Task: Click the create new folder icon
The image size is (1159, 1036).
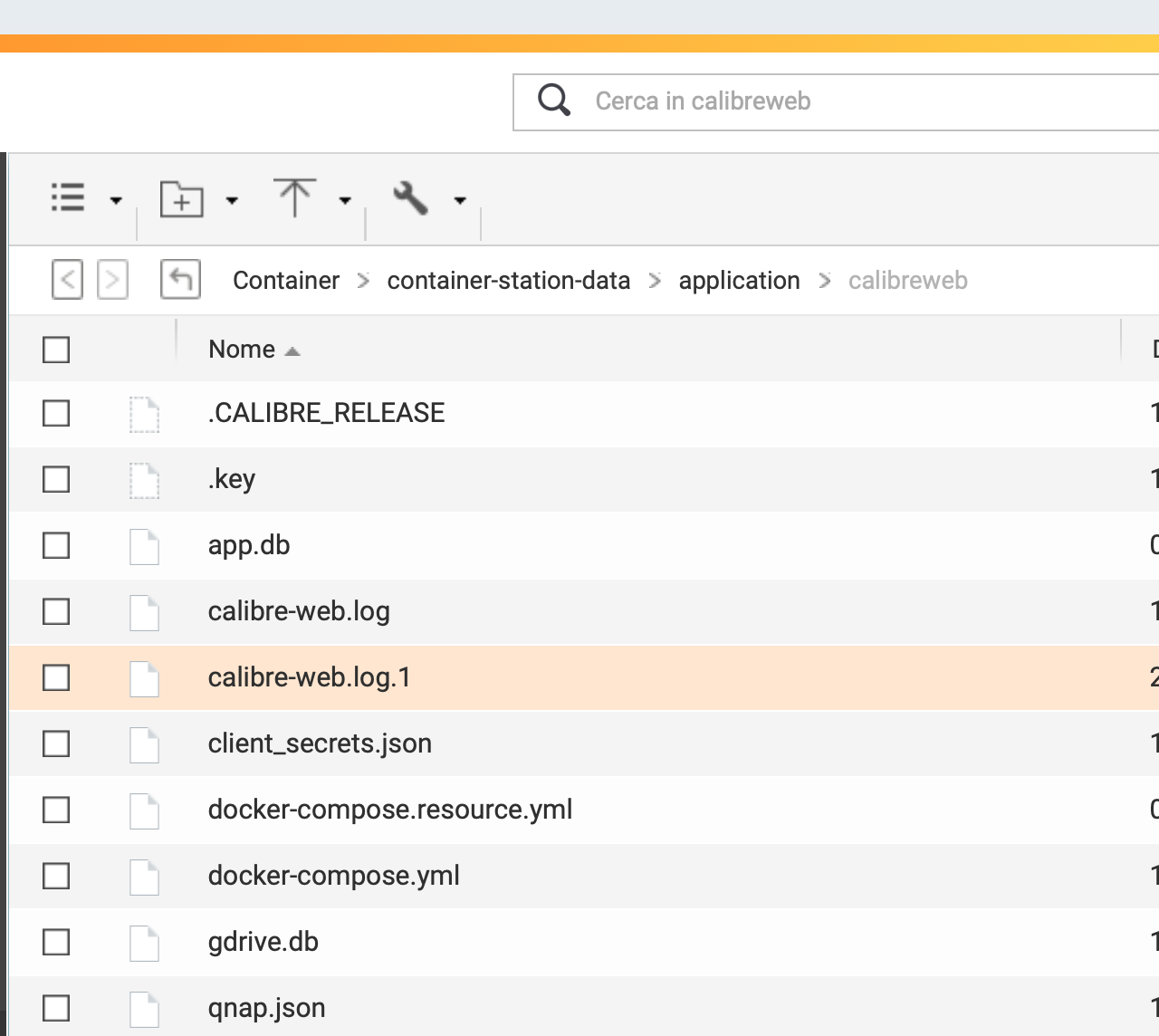Action: (181, 198)
